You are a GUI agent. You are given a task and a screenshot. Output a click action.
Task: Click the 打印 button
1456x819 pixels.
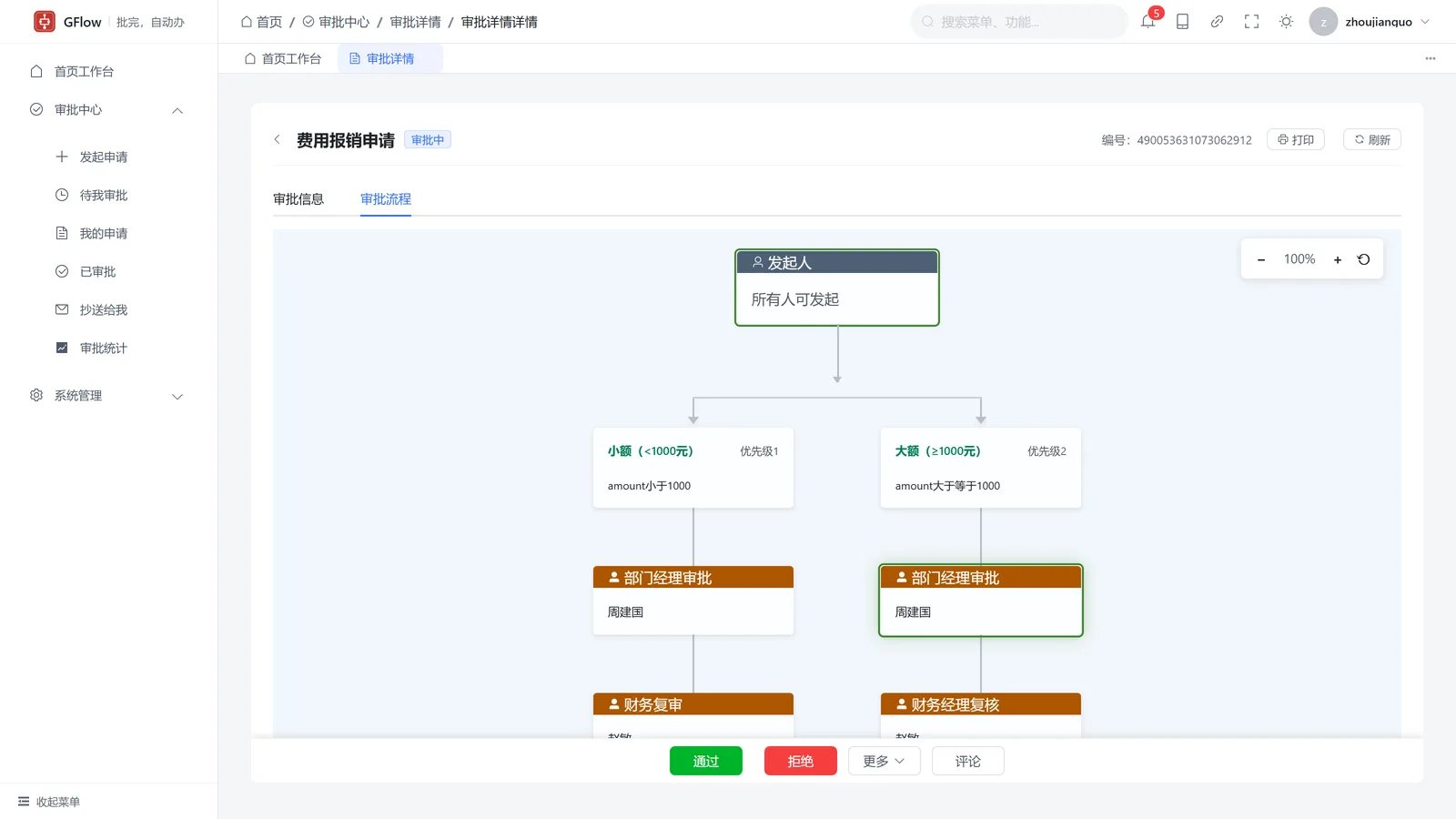click(x=1296, y=139)
